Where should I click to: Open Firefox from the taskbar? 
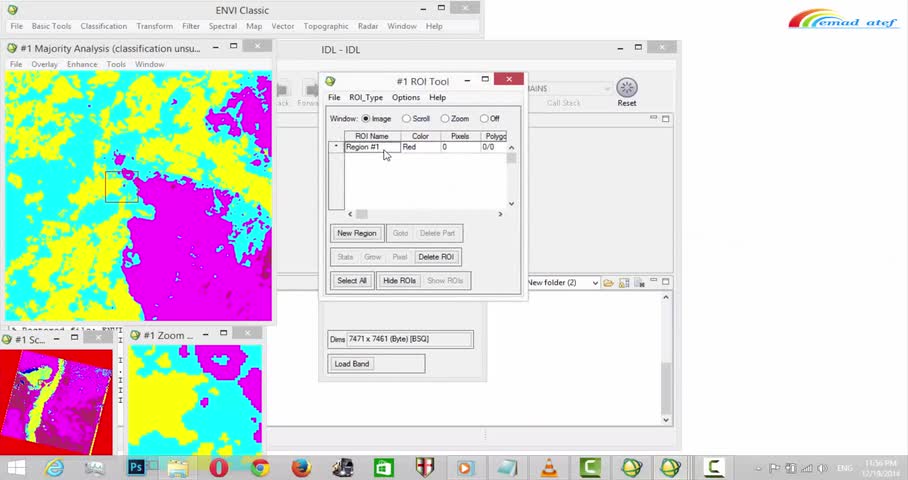pyautogui.click(x=301, y=467)
